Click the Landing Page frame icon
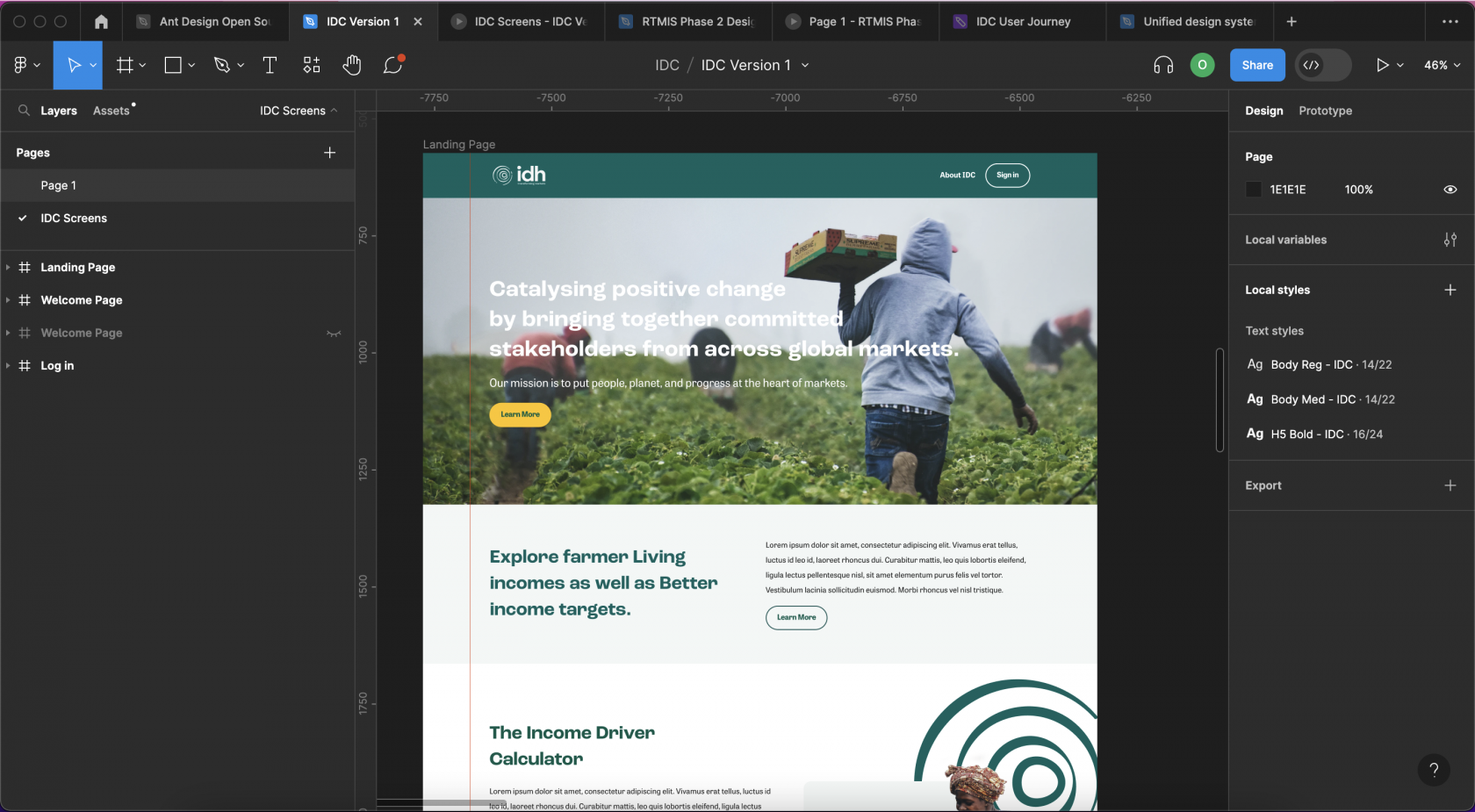Screen dimensions: 1475x812 pyautogui.click(x=25, y=268)
